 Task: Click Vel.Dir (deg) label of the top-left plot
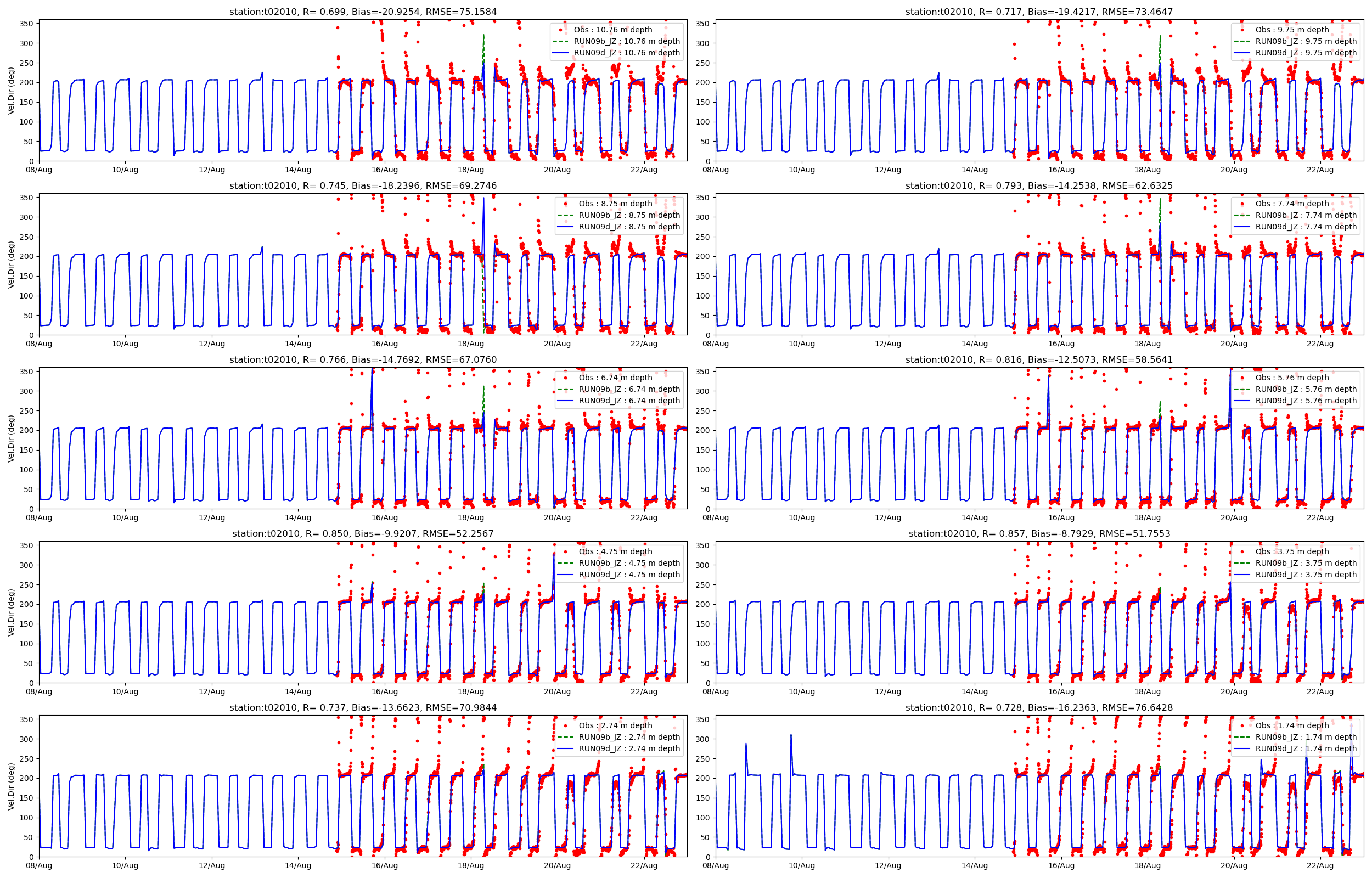[11, 91]
